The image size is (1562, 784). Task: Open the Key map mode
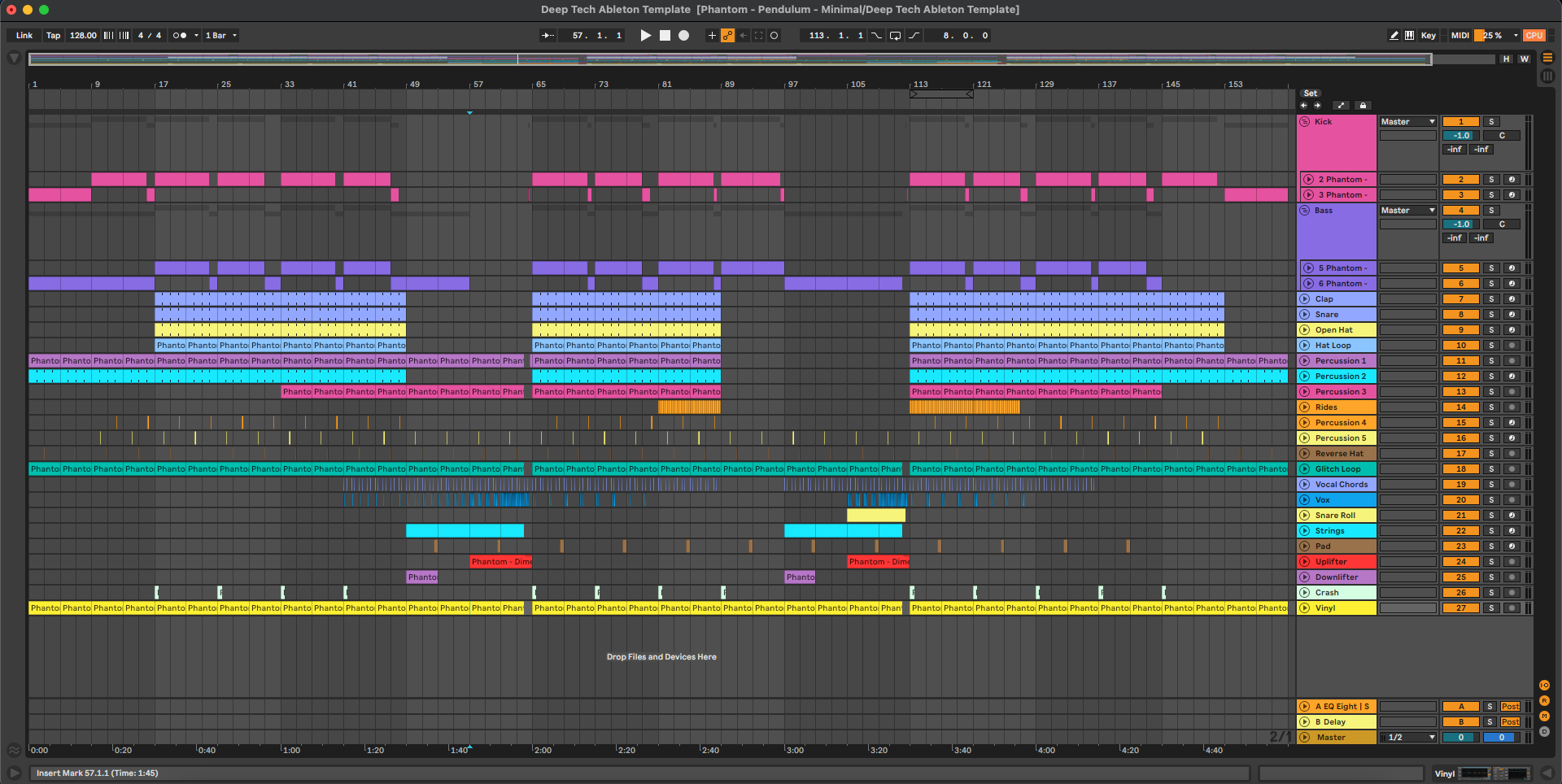tap(1428, 36)
